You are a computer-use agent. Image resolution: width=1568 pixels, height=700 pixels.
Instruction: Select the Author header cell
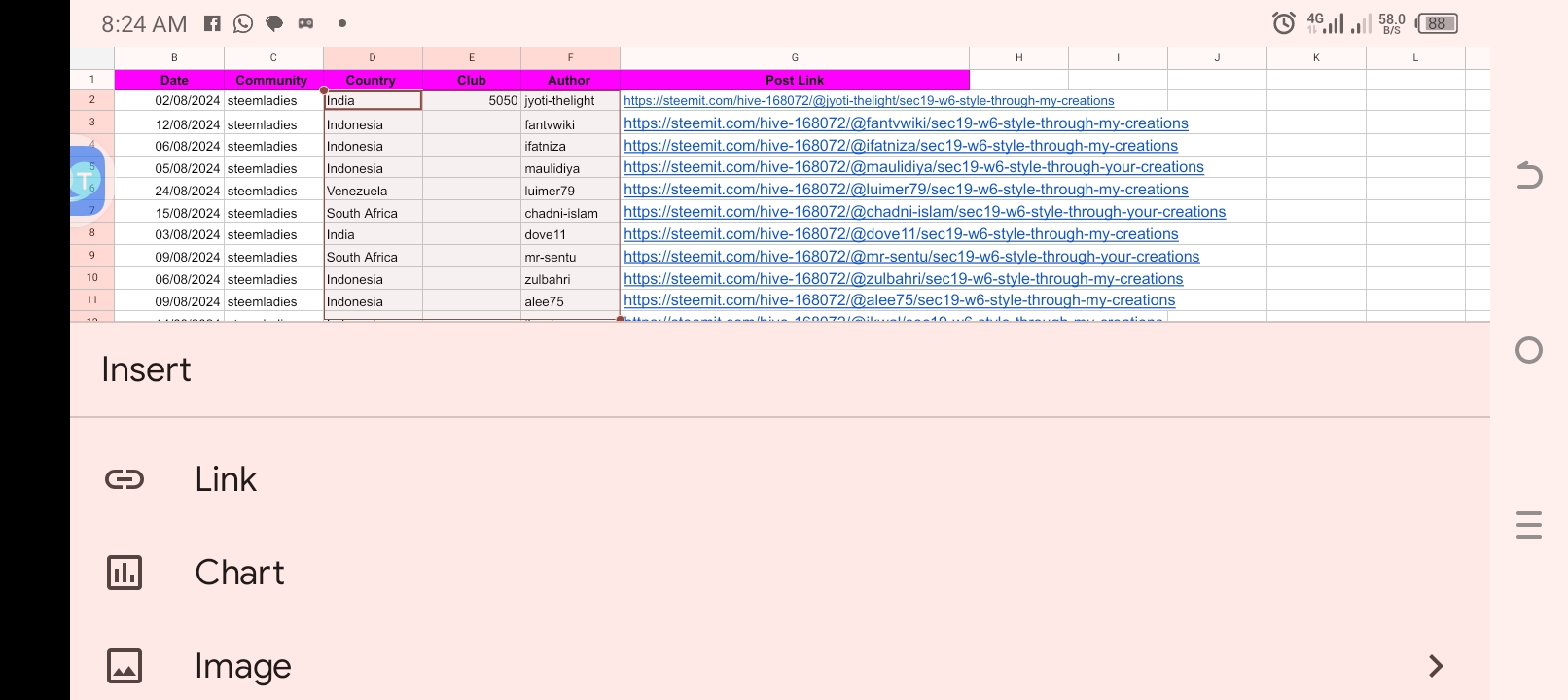click(570, 80)
